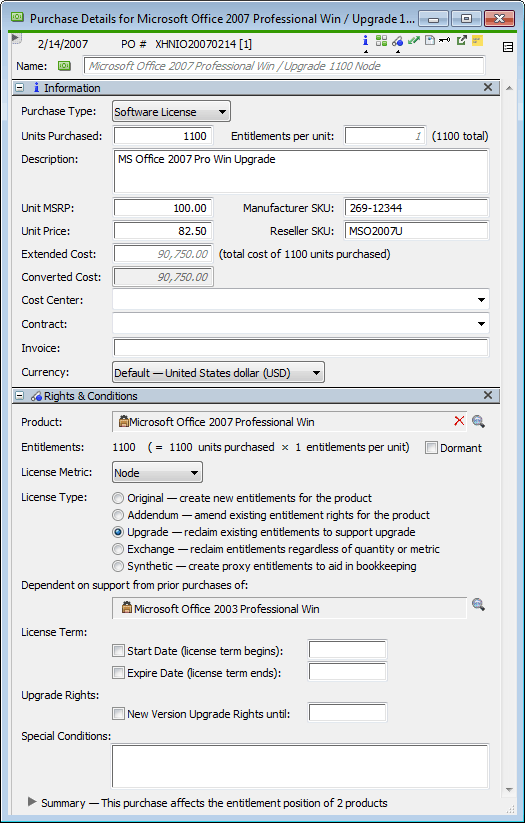Click the scrollbar down arrow

click(x=508, y=790)
